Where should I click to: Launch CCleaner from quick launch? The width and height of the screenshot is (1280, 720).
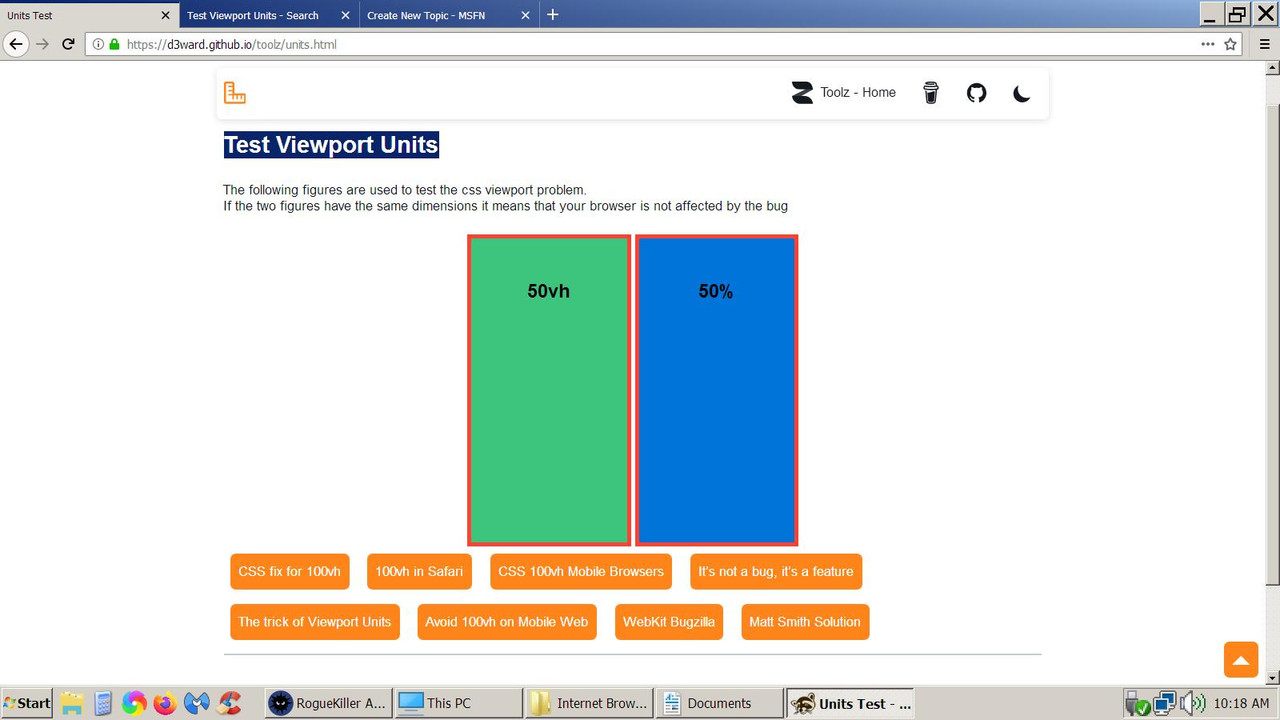click(230, 703)
